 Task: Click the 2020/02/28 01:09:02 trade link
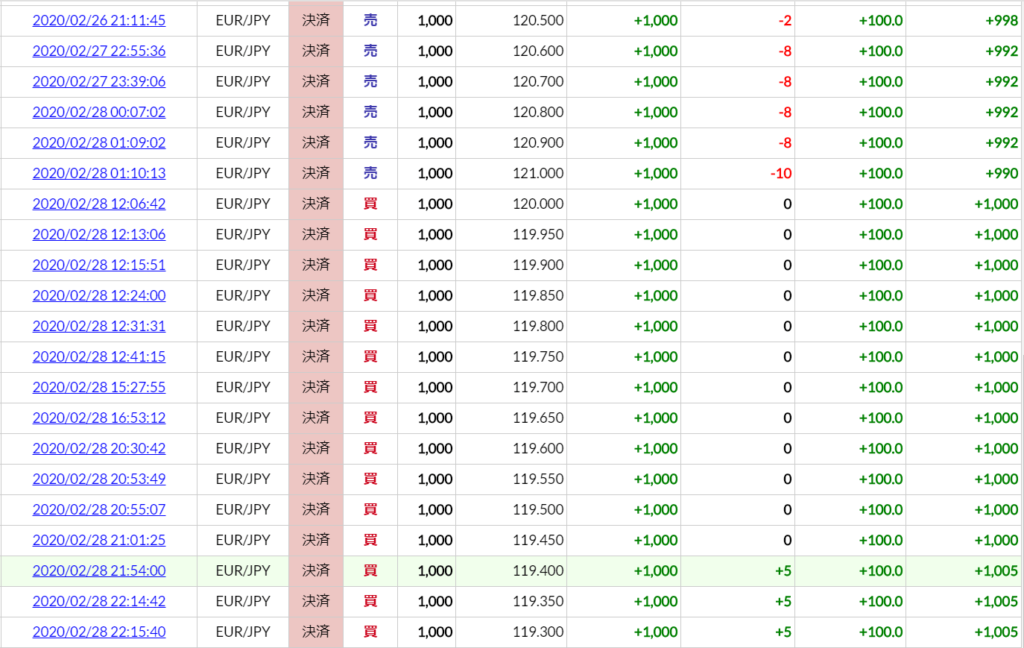coord(99,143)
